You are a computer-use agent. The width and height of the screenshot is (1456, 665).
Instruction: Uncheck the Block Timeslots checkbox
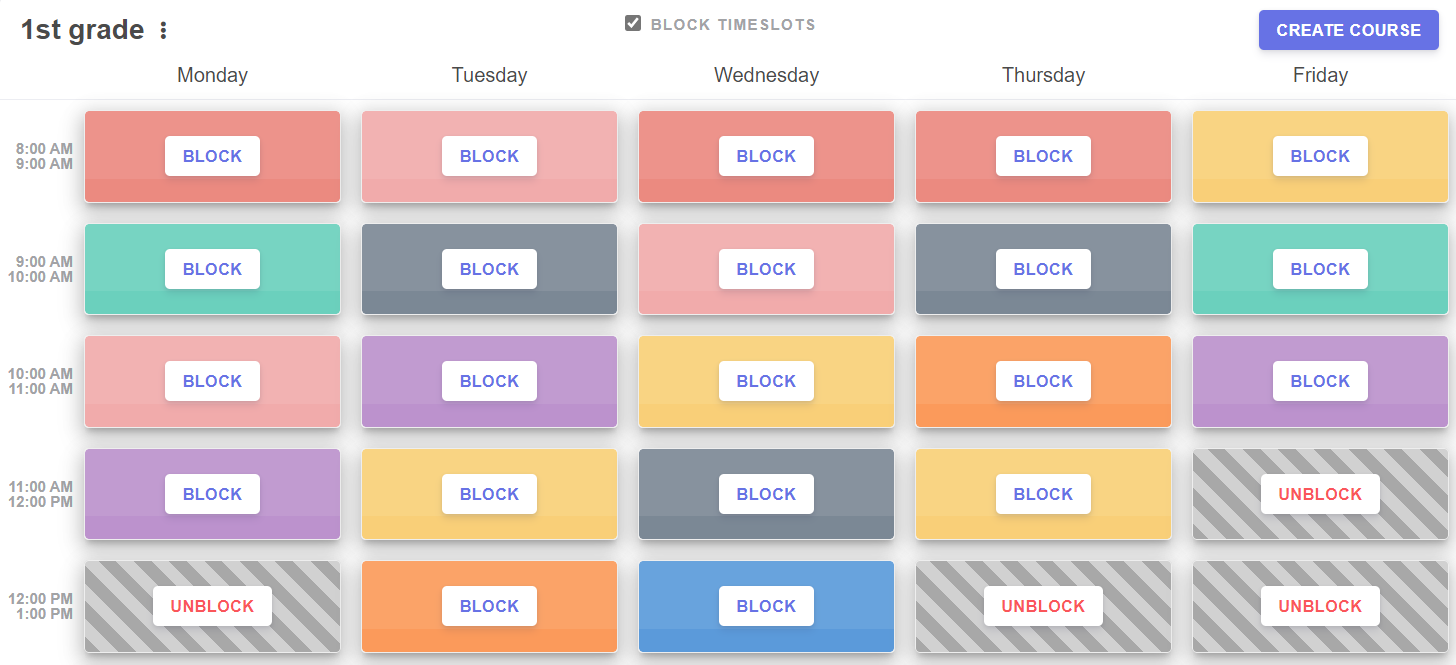pyautogui.click(x=633, y=24)
